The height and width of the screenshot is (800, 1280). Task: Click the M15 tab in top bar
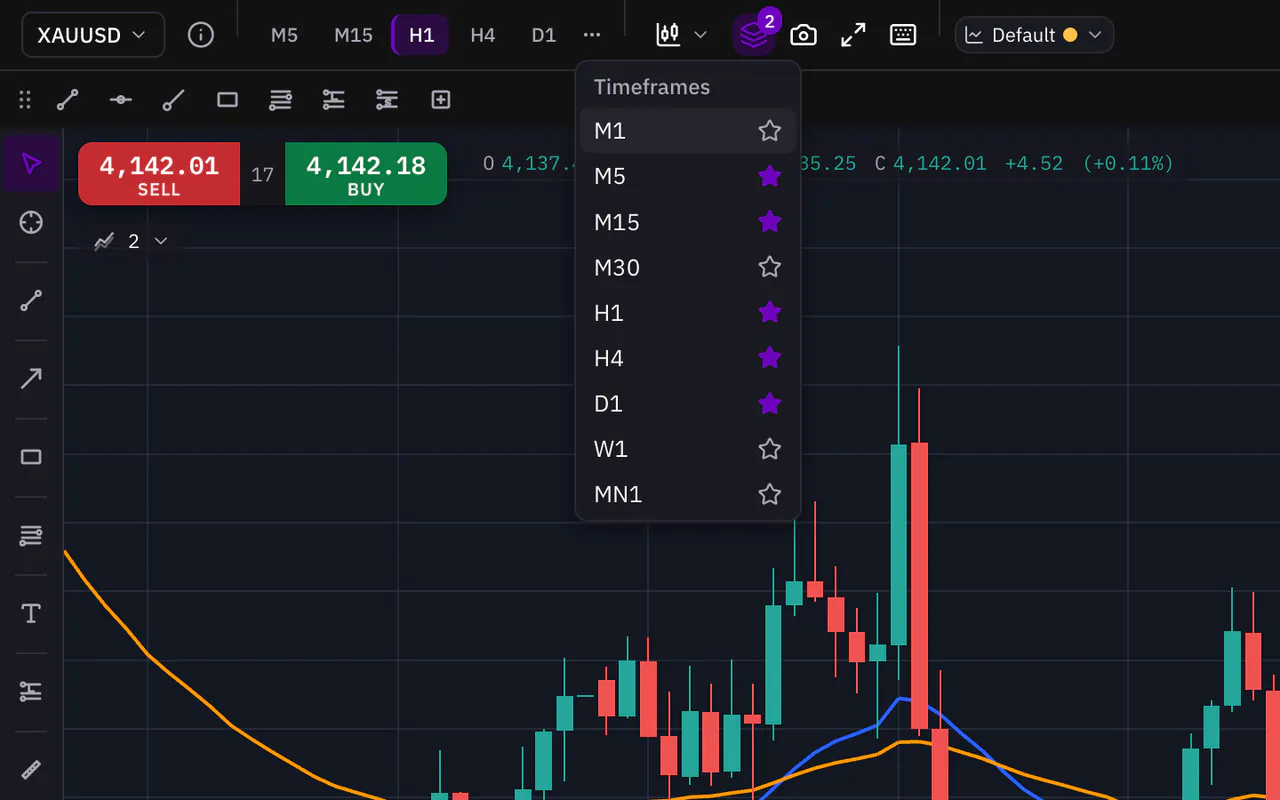(x=353, y=35)
